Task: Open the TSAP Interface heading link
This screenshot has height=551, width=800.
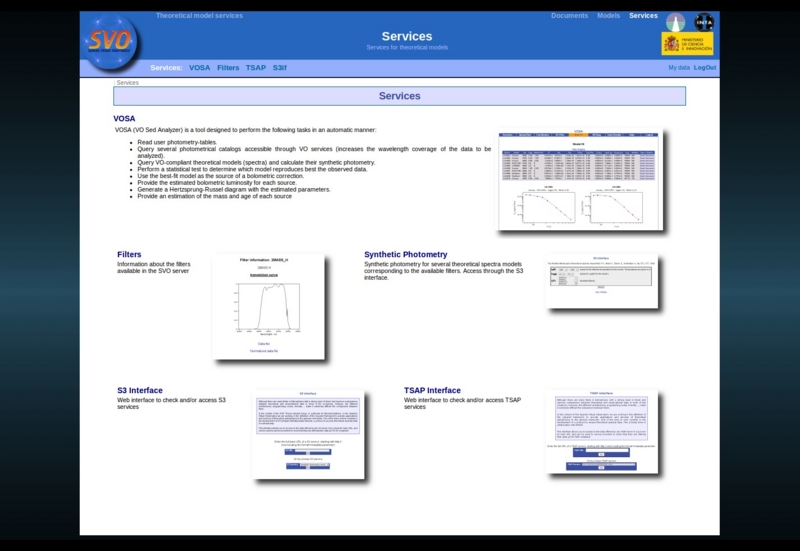Action: [432, 390]
